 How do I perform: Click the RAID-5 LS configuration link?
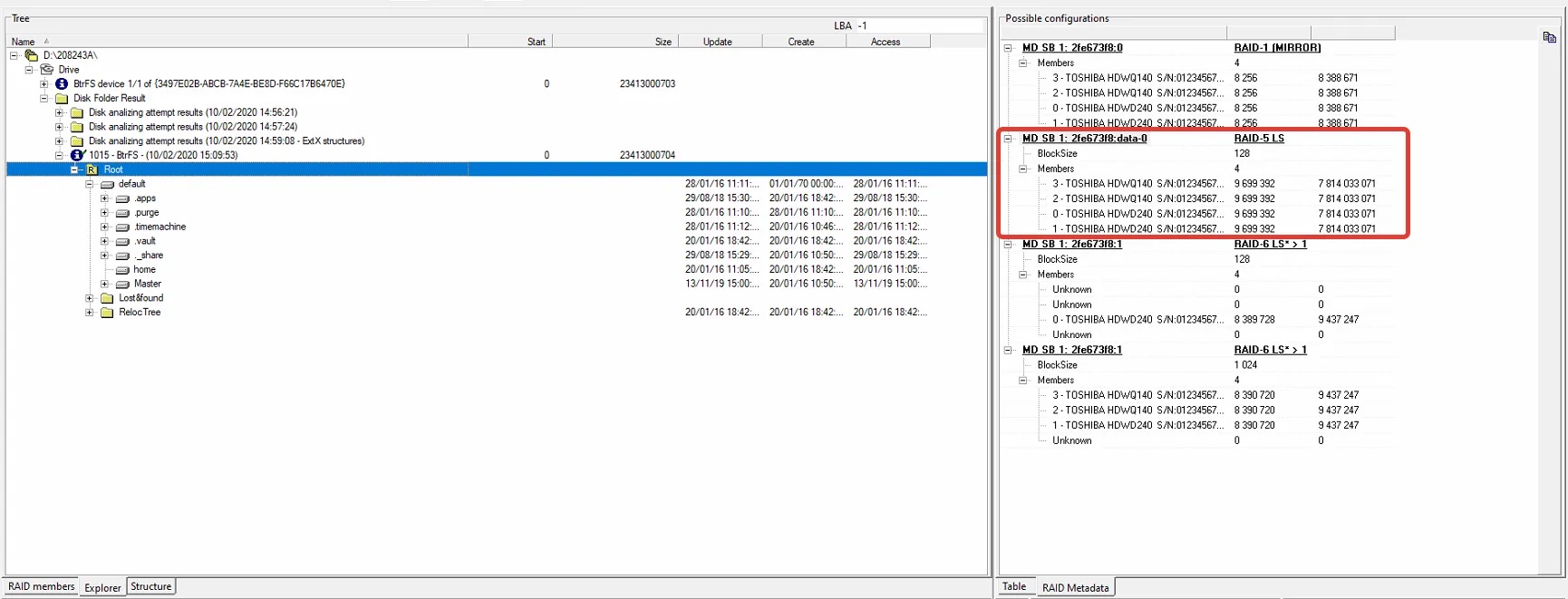1258,139
